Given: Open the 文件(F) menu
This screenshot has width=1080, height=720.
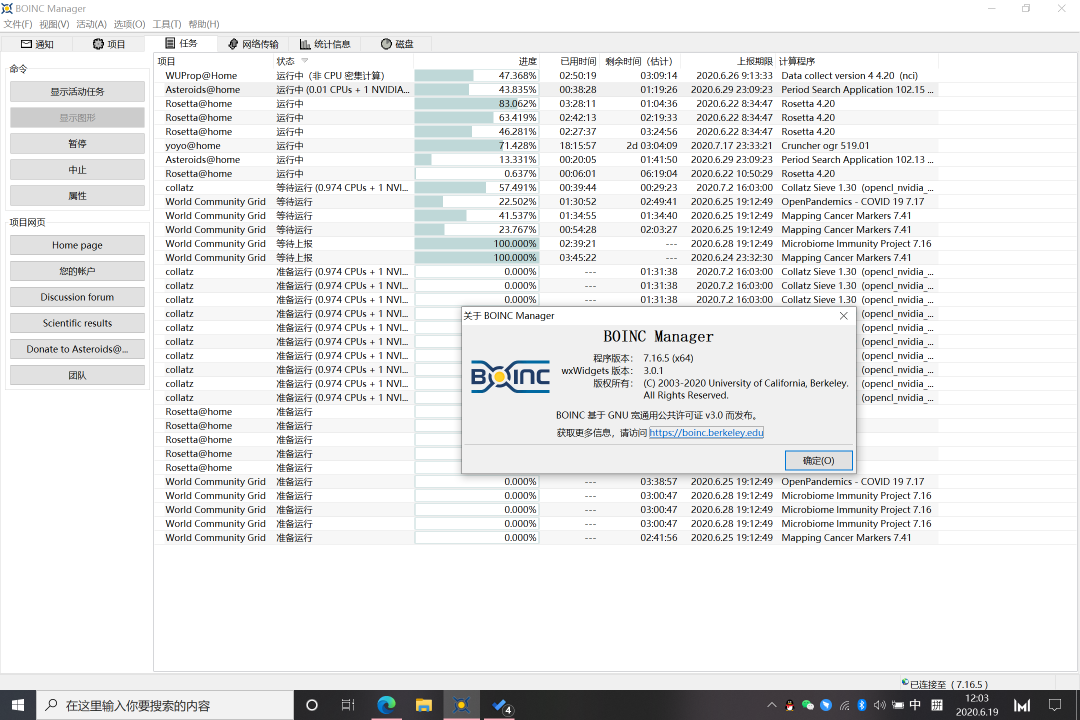Looking at the screenshot, I should point(18,24).
